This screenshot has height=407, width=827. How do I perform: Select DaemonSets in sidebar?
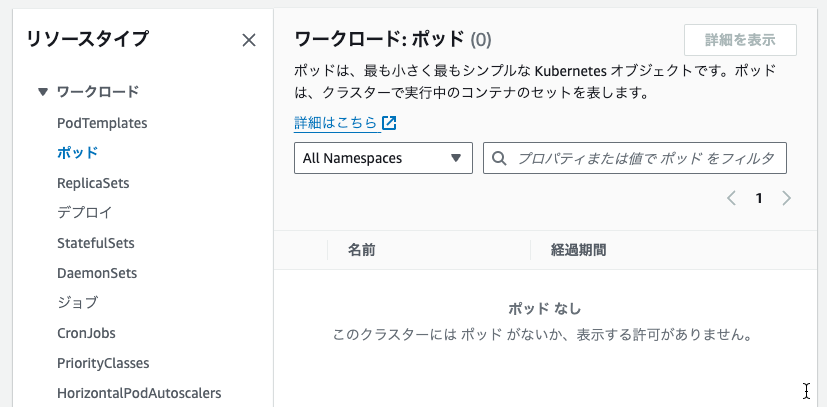coord(97,273)
